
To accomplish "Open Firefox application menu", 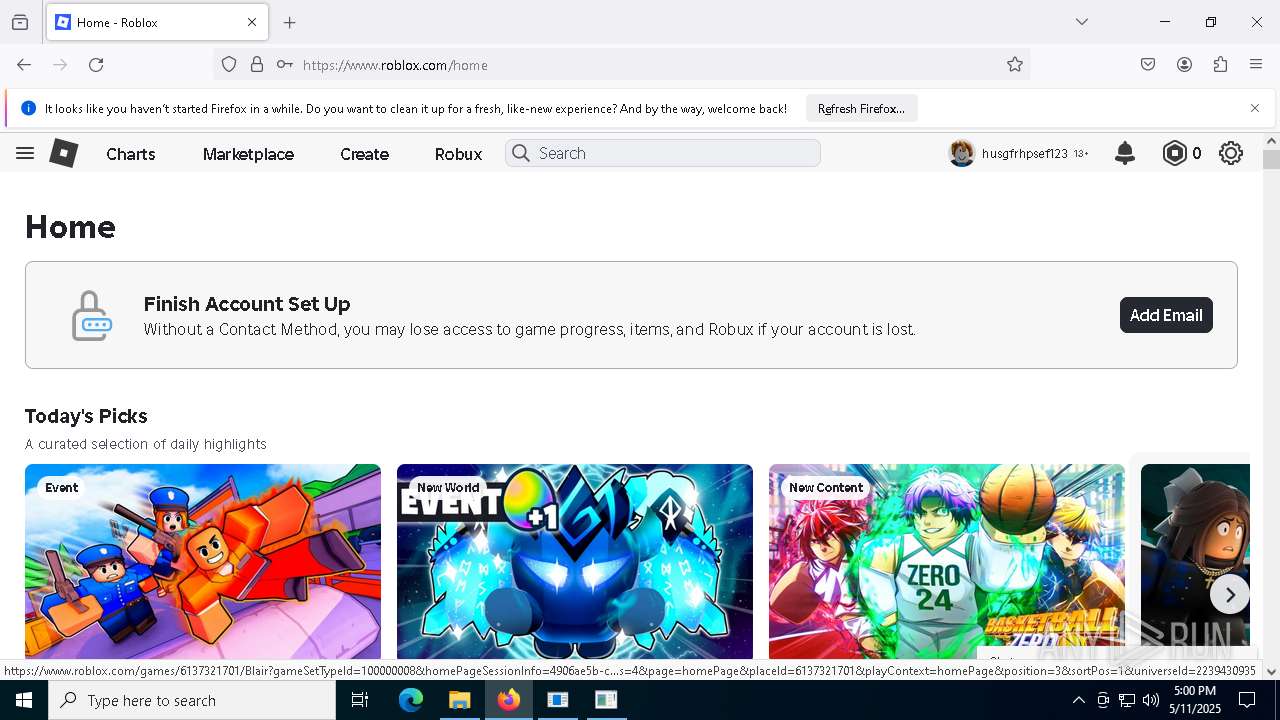I will (x=1256, y=65).
